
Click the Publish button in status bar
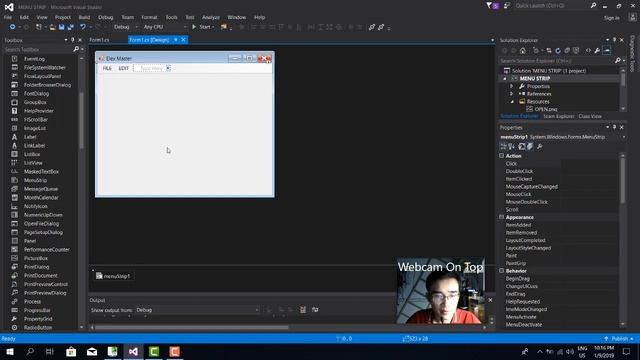[619, 339]
